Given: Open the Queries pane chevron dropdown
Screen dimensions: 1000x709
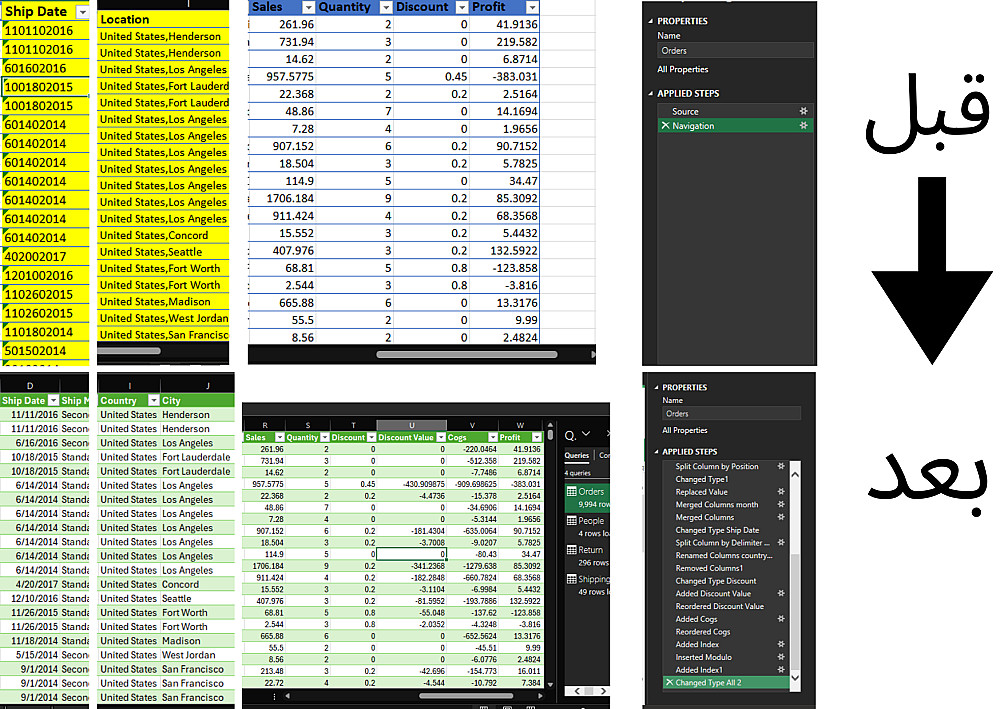Looking at the screenshot, I should point(586,434).
